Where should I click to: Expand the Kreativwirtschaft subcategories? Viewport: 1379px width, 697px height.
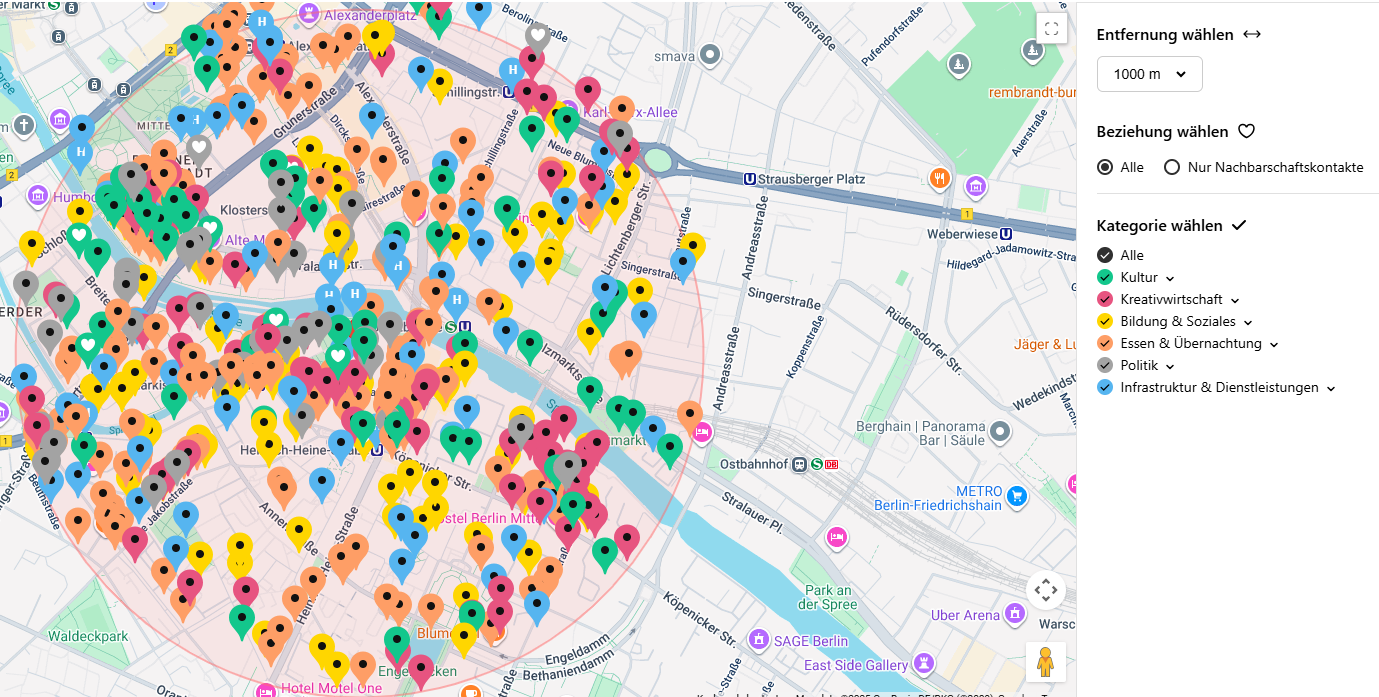tap(1235, 300)
